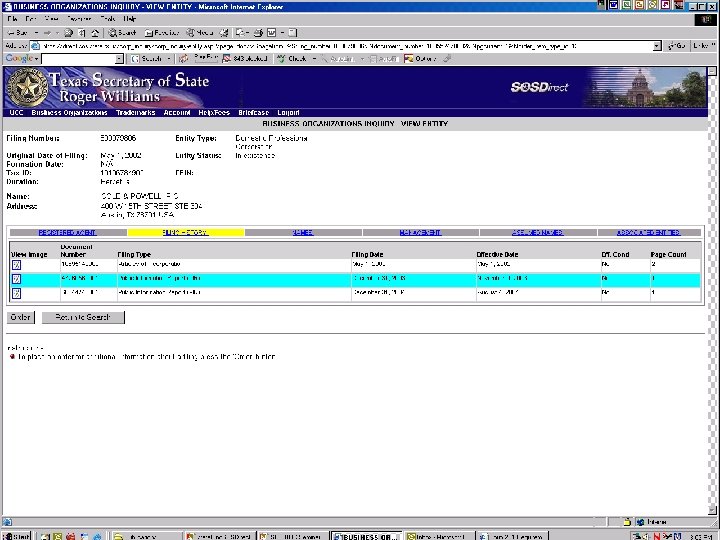Click the Go button beside address bar
This screenshot has height=540, width=720.
[677, 46]
